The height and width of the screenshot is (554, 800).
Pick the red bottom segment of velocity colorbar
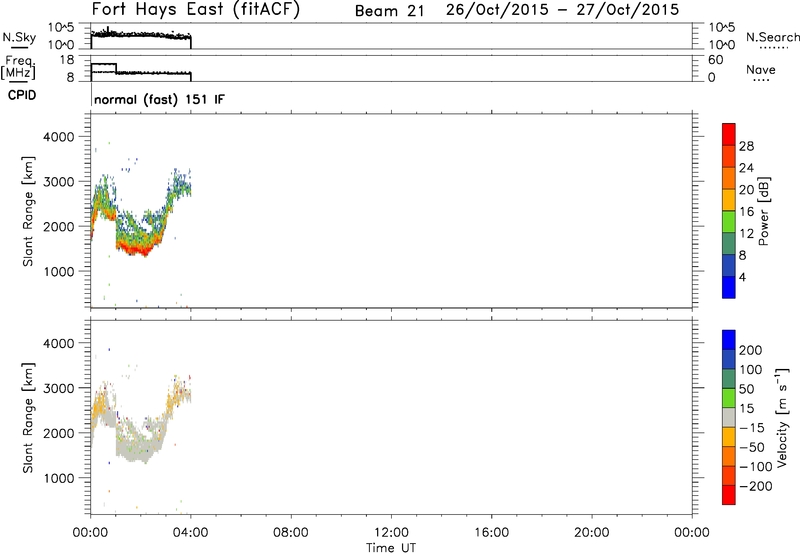[x=729, y=495]
